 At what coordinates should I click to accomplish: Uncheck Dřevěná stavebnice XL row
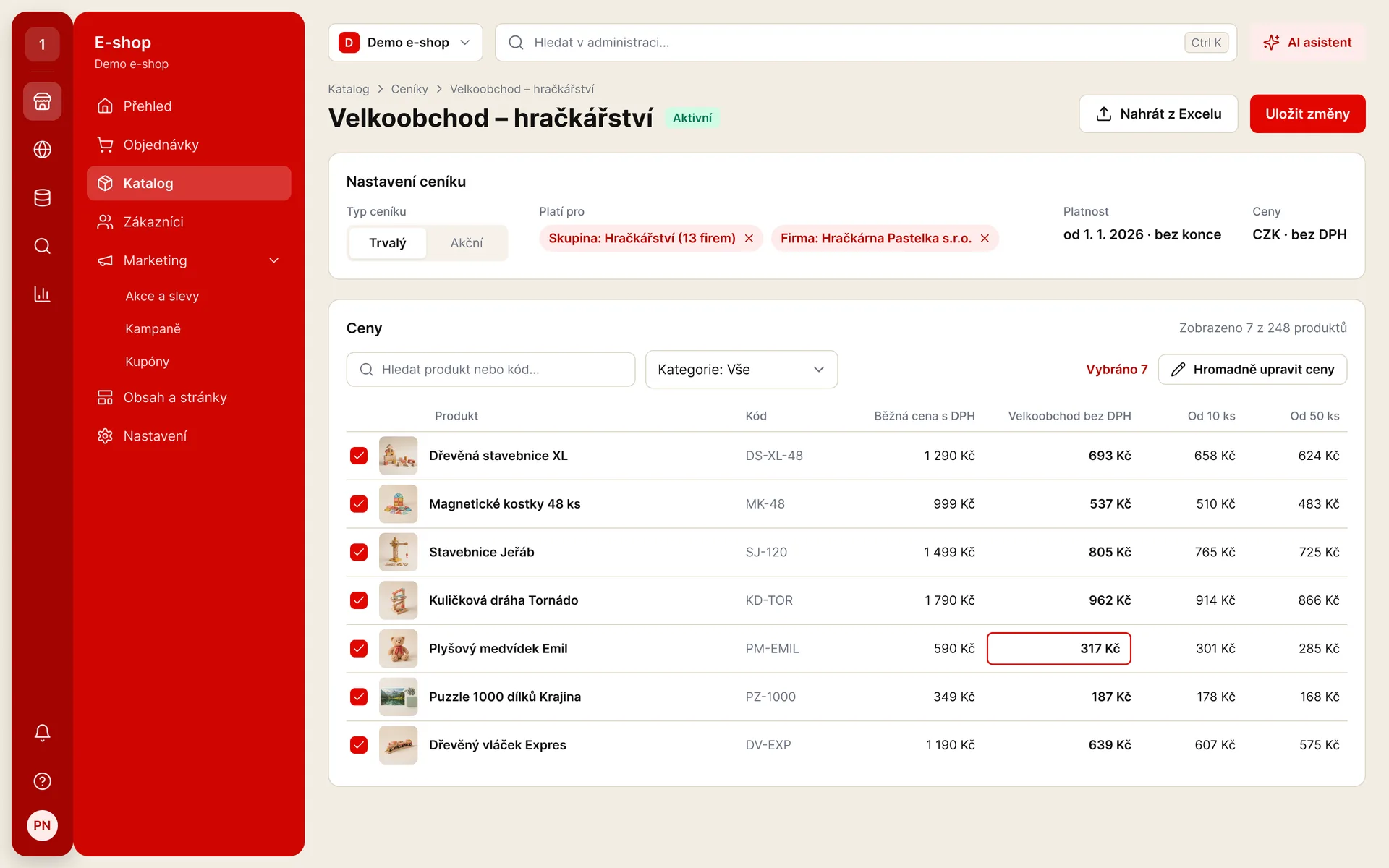(359, 456)
